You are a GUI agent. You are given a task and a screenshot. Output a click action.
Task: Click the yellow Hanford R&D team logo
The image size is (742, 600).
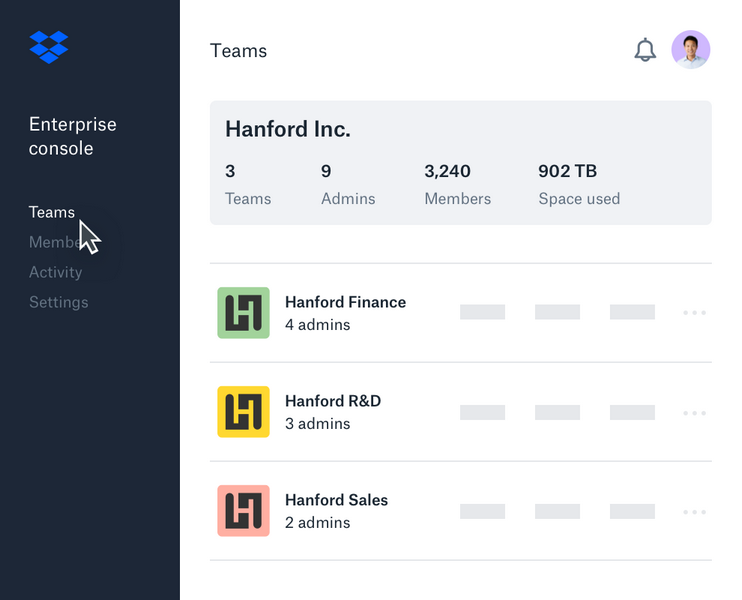[243, 412]
